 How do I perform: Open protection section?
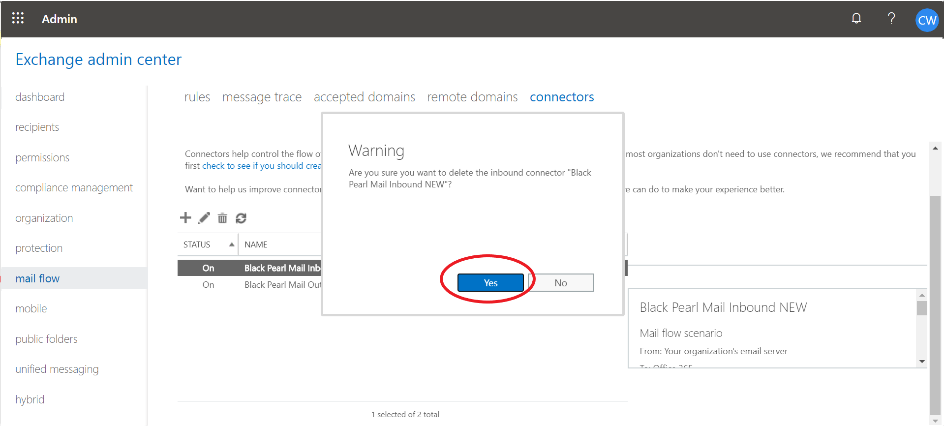coord(39,248)
